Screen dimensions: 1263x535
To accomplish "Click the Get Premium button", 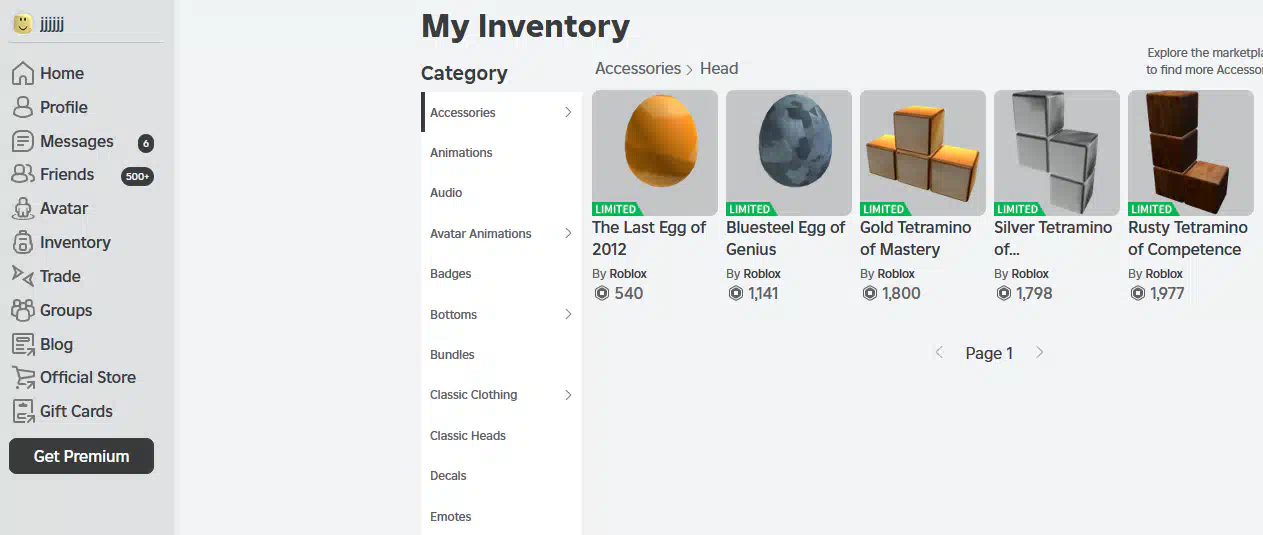I will tap(81, 456).
